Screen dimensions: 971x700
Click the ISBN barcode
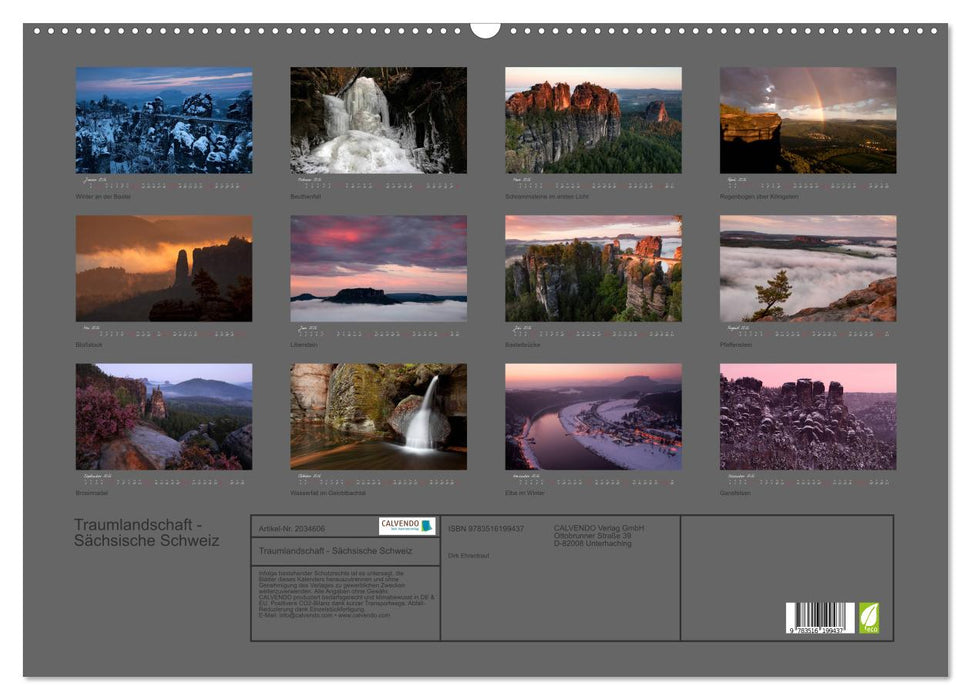[x=820, y=618]
